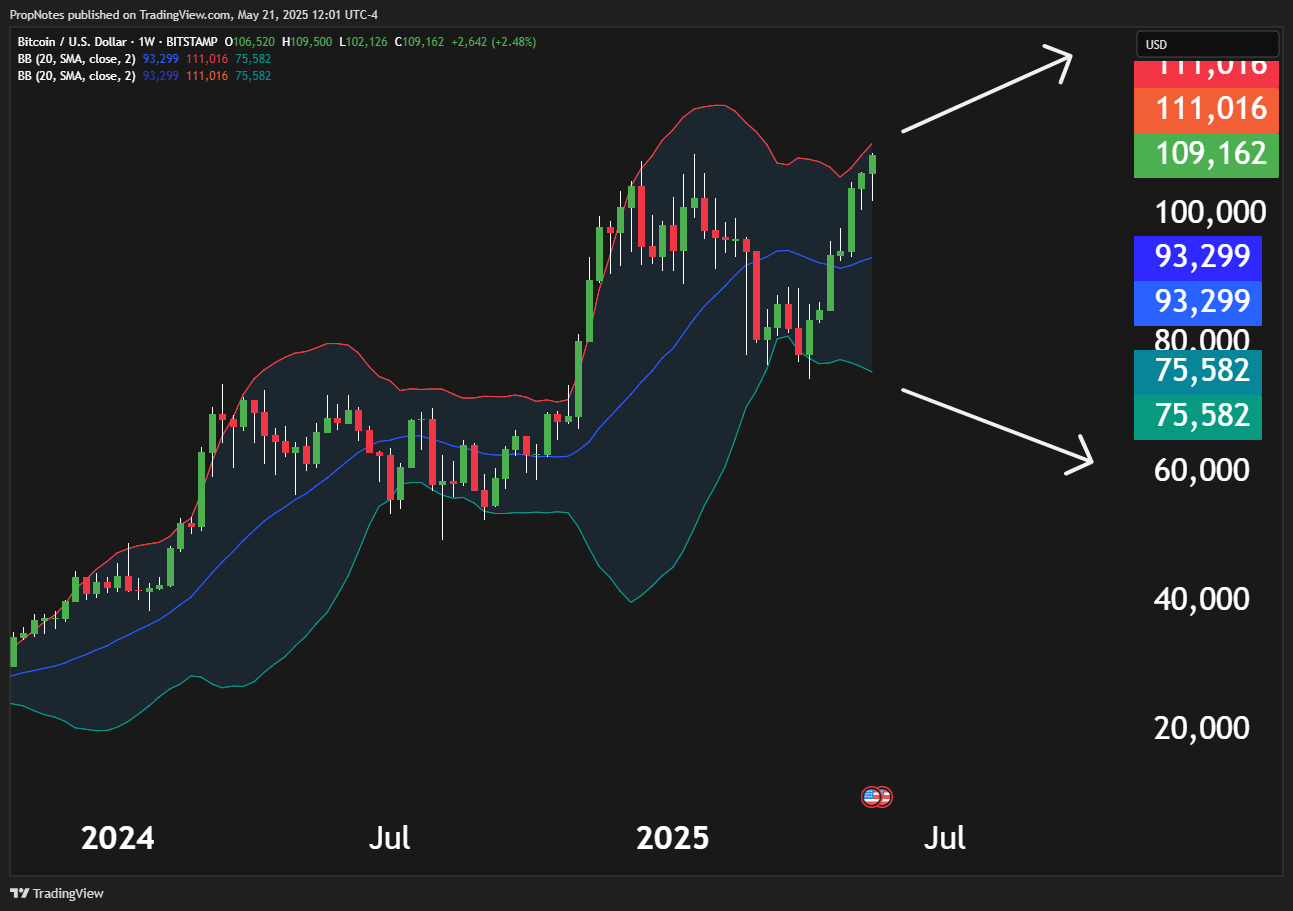The height and width of the screenshot is (911, 1293).
Task: Click the US flag economic event marker
Action: click(876, 796)
